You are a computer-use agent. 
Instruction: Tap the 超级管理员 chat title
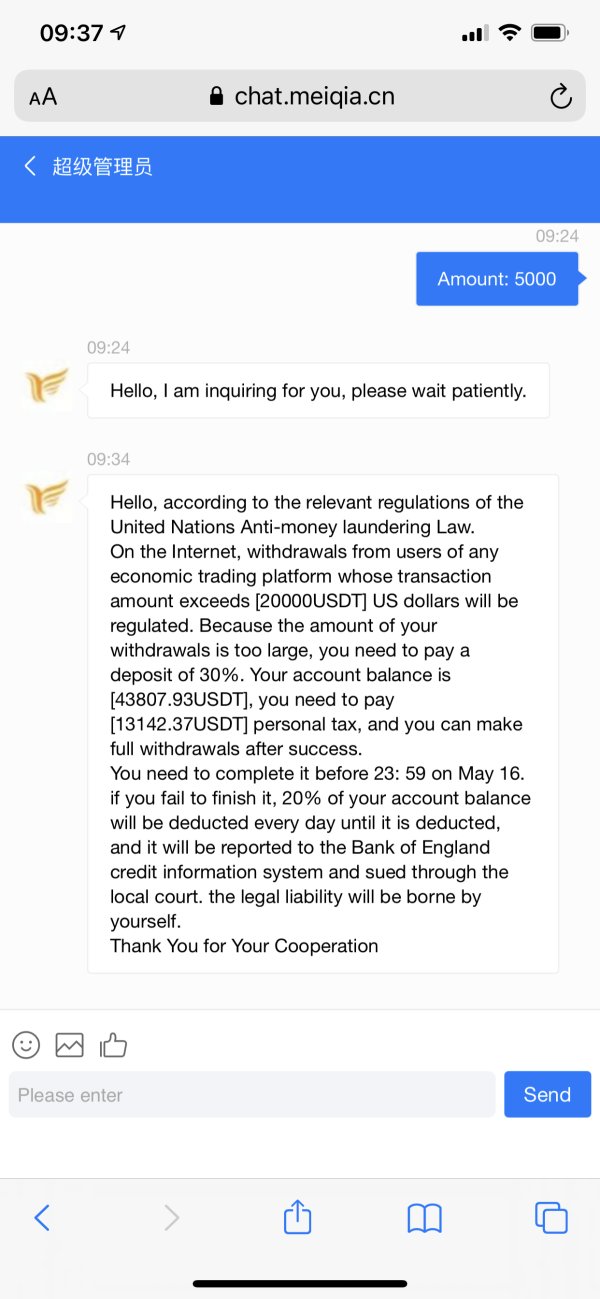[x=102, y=166]
